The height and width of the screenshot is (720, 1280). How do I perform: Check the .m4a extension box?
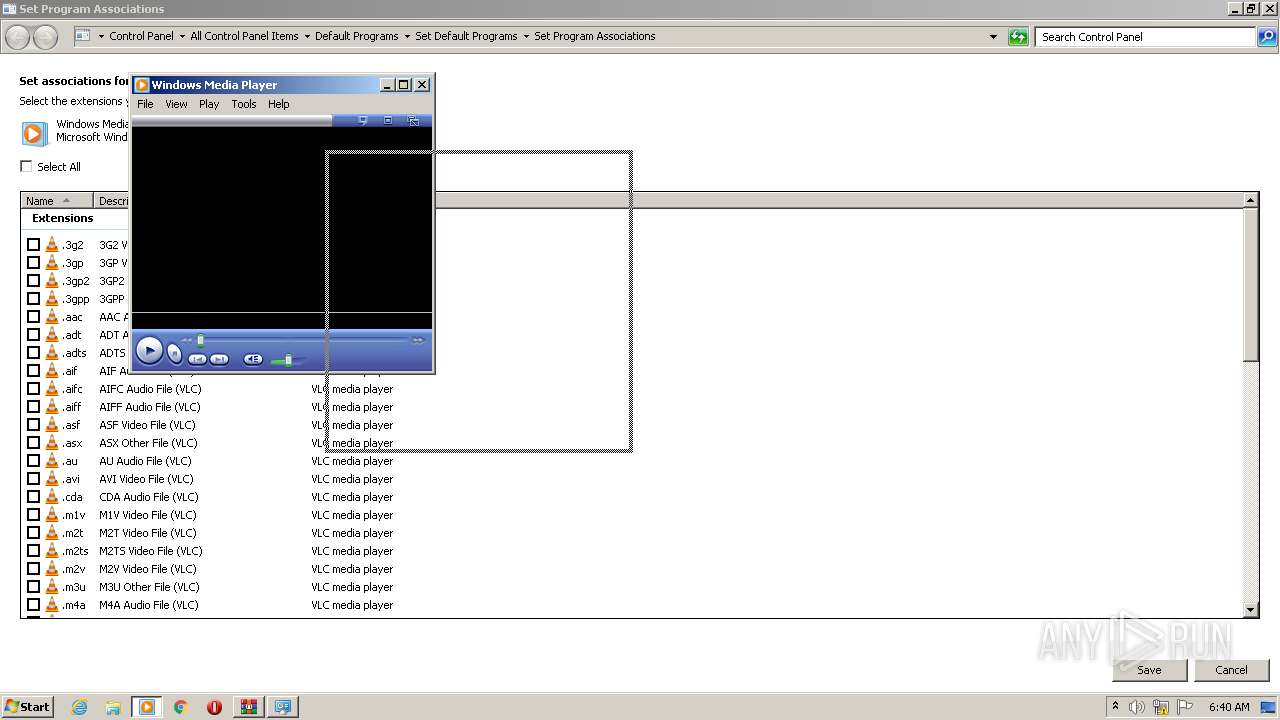[34, 605]
